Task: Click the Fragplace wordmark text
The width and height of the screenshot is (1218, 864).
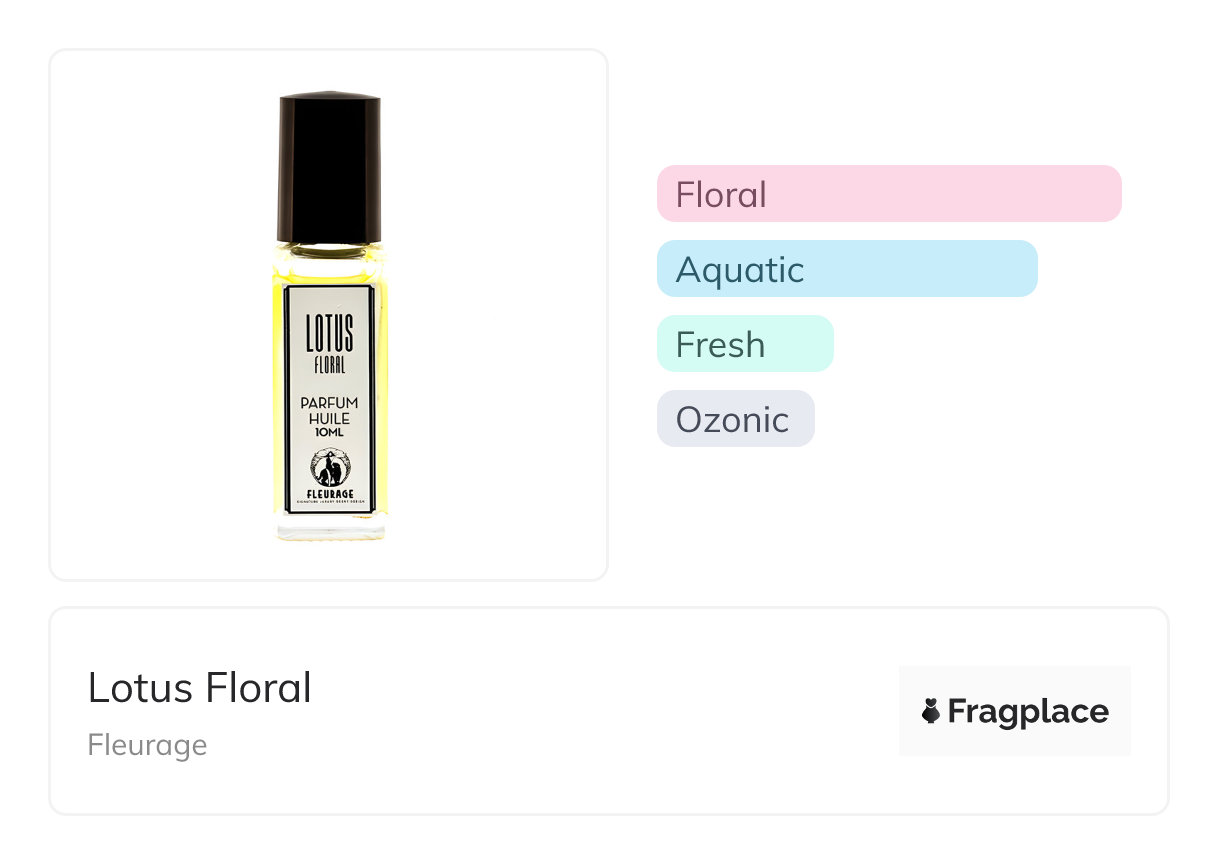Action: 1027,711
